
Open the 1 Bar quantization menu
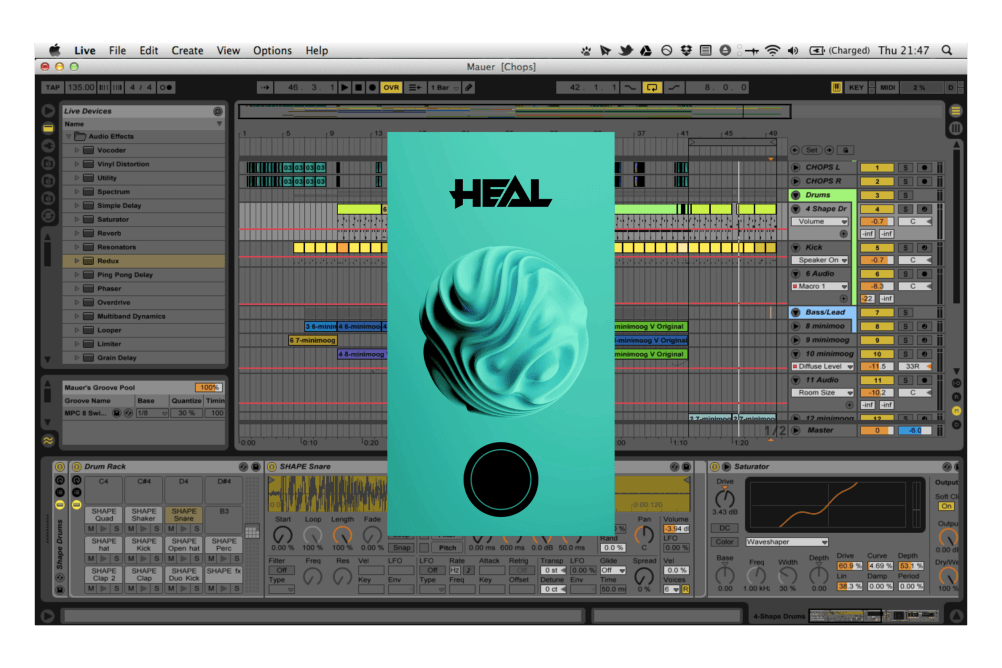click(x=444, y=88)
